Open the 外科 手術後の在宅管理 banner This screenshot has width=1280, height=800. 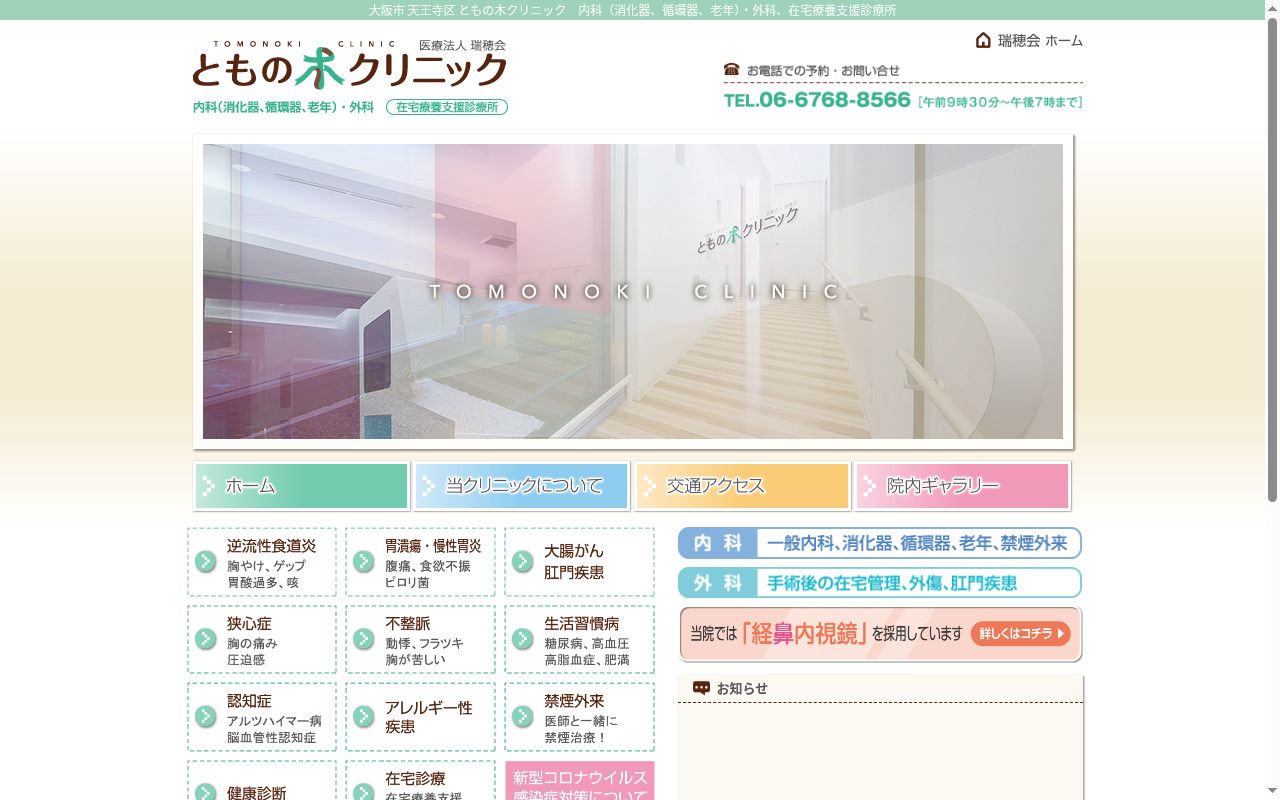[x=880, y=583]
